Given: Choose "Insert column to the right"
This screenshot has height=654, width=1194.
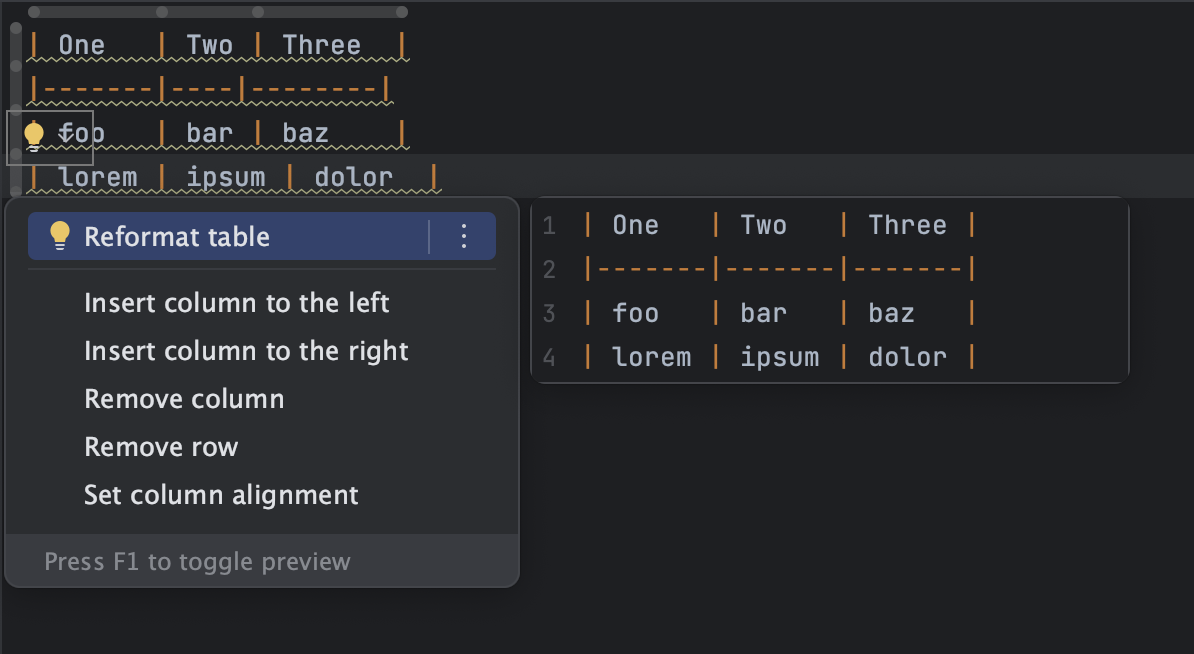Looking at the screenshot, I should [x=246, y=351].
